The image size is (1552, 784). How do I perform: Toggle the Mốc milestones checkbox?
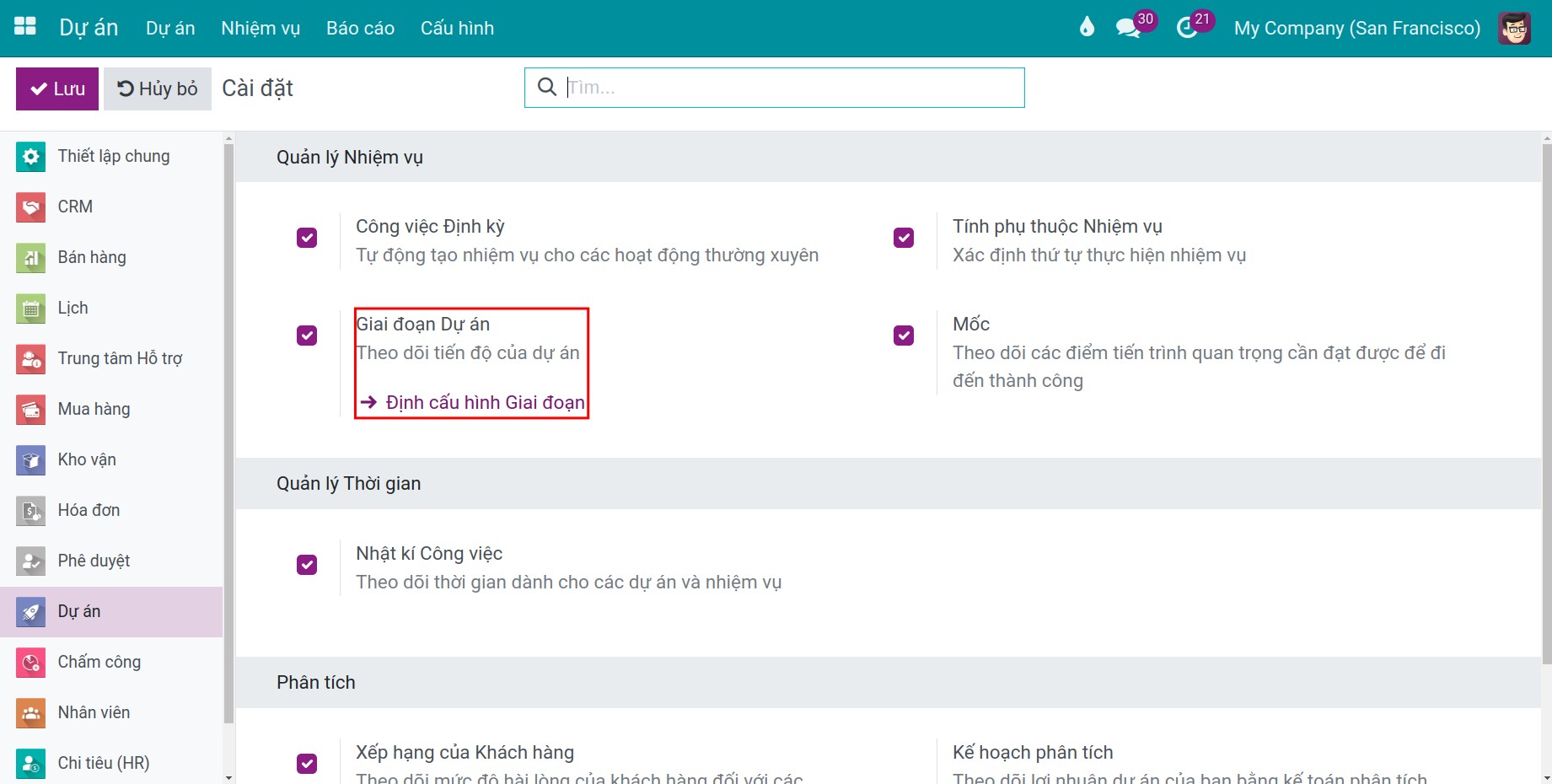tap(904, 336)
